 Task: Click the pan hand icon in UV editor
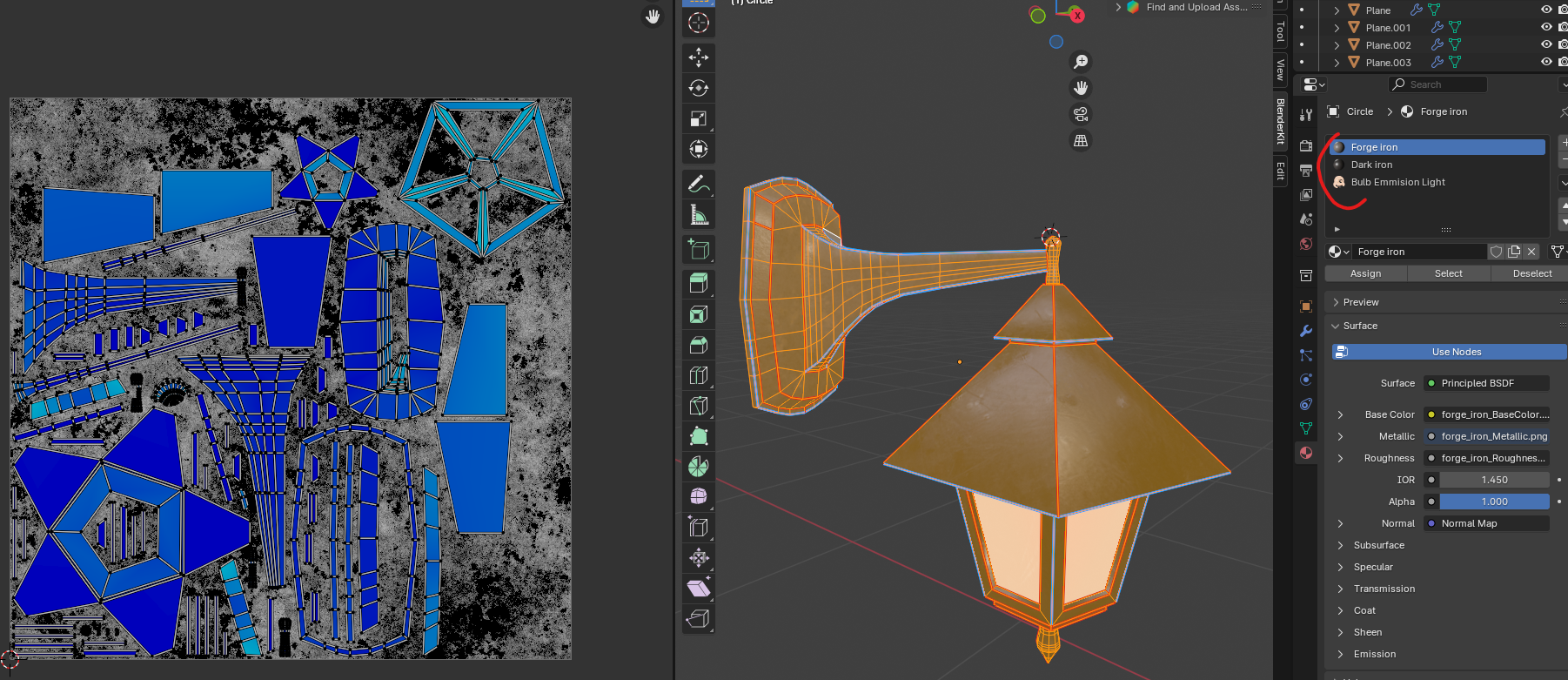[x=653, y=17]
